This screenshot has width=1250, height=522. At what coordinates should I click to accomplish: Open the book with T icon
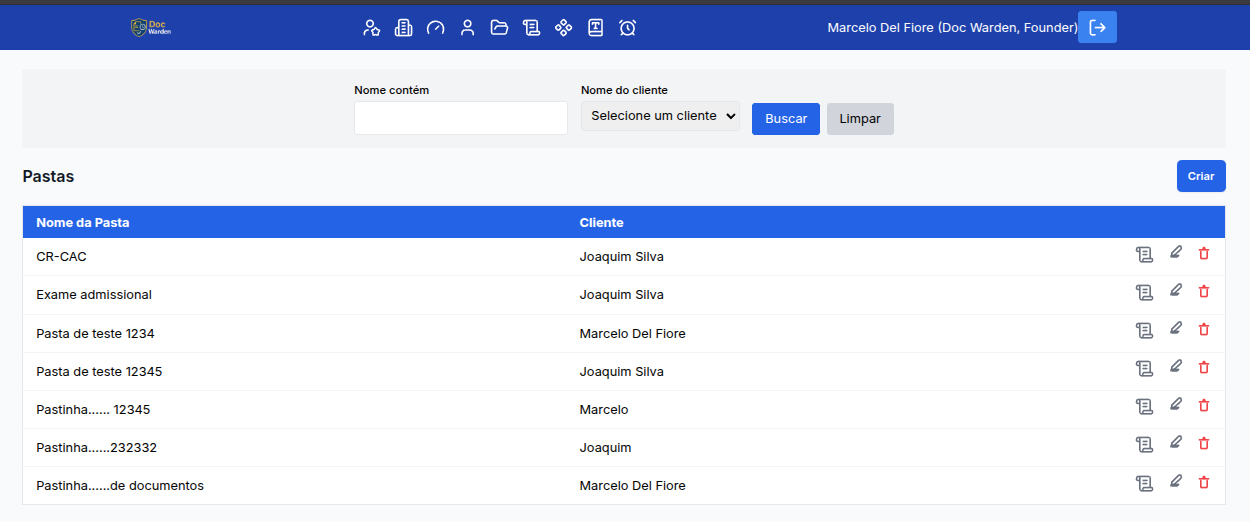click(x=595, y=28)
